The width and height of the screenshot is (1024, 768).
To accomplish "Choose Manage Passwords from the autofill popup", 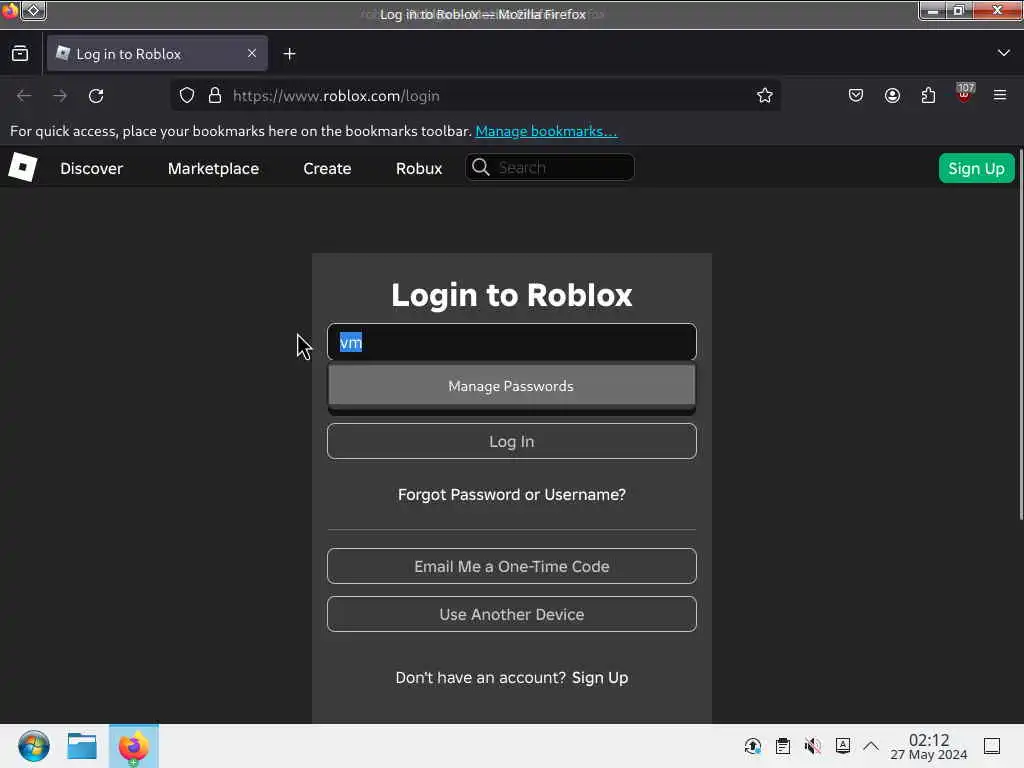I will pos(511,386).
